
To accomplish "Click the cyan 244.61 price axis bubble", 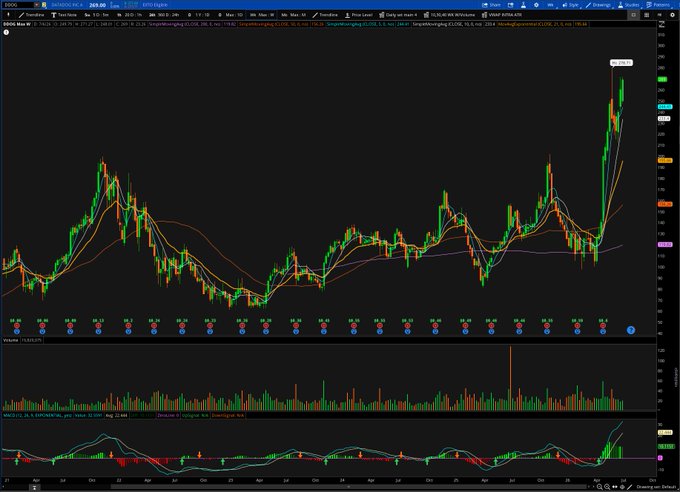I will (x=665, y=107).
